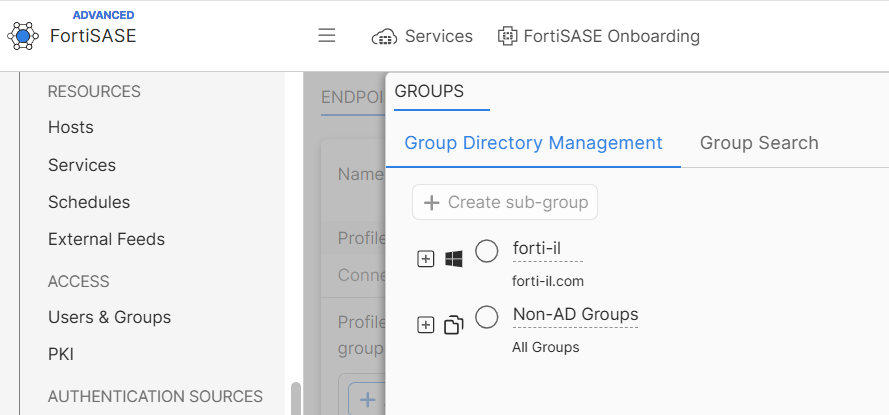Viewport: 889px width, 415px height.
Task: Click the FortiSASE Onboarding chip icon
Action: coord(507,36)
